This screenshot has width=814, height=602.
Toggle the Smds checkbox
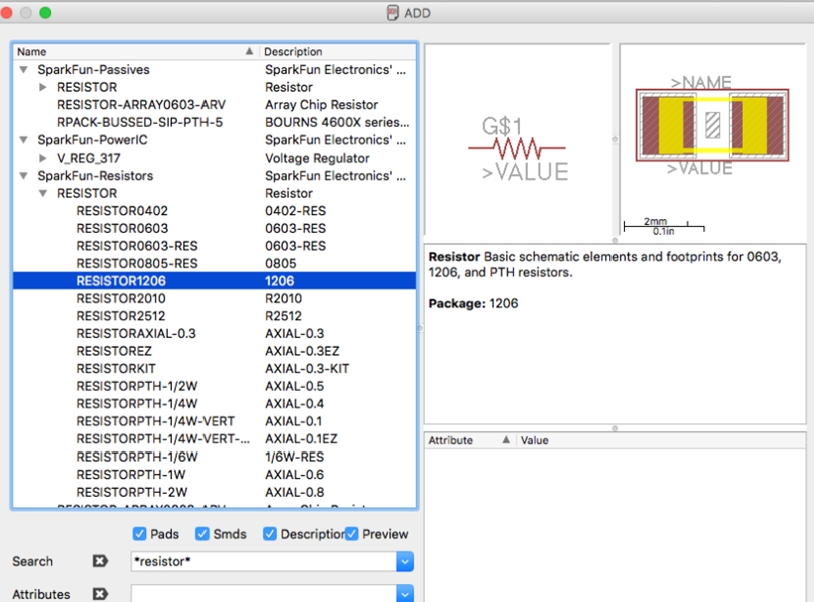(x=202, y=533)
